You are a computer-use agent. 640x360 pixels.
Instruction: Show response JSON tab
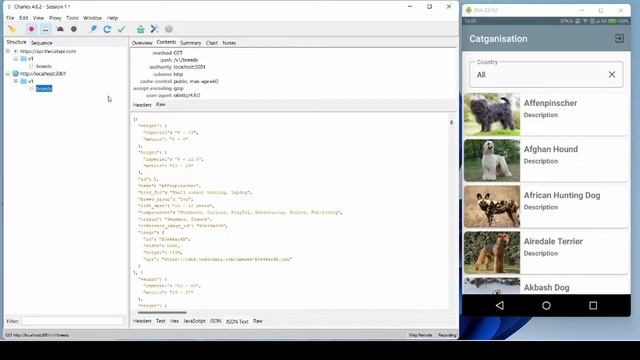pyautogui.click(x=216, y=321)
